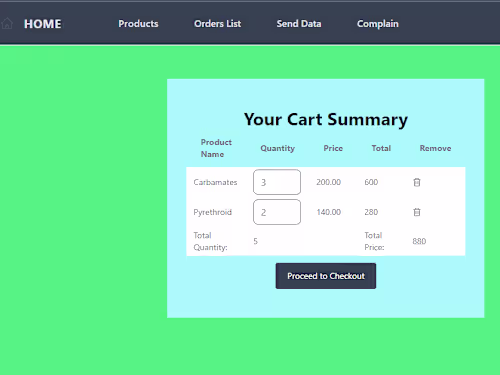
Task: Click Proceed to Checkout button
Action: (x=326, y=276)
